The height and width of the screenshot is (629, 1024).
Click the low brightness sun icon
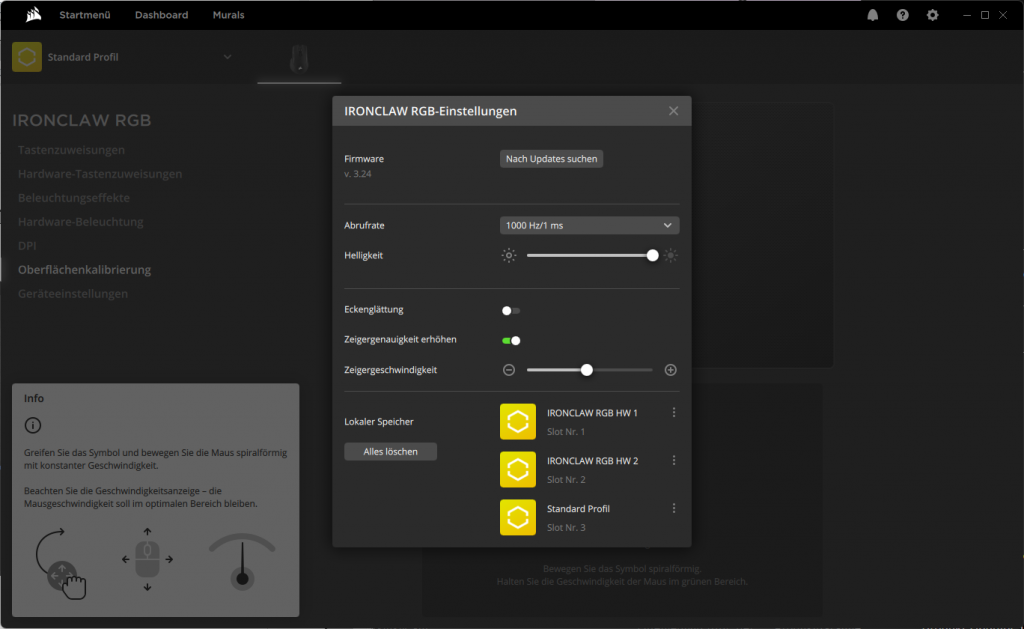509,255
